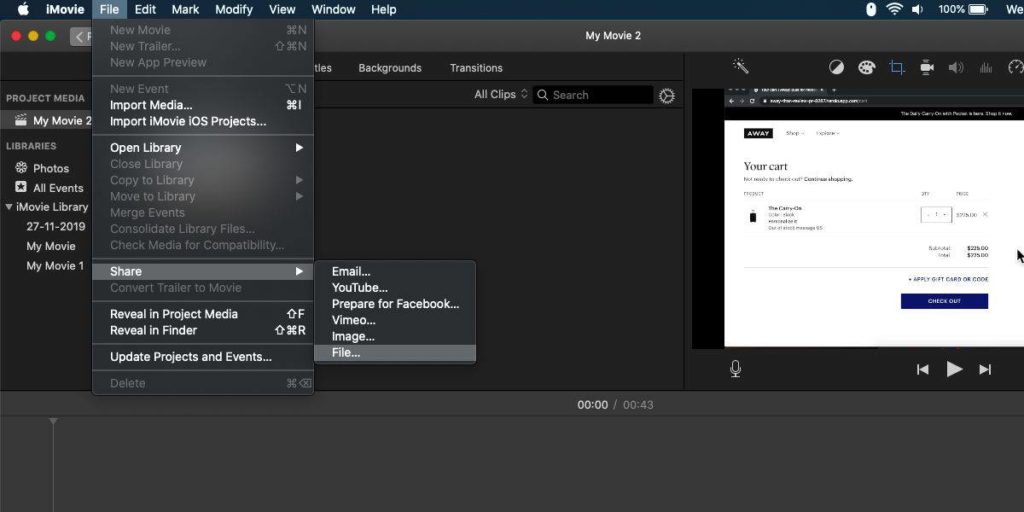Select All Events in the Libraries sidebar
The height and width of the screenshot is (512, 1024).
58,188
